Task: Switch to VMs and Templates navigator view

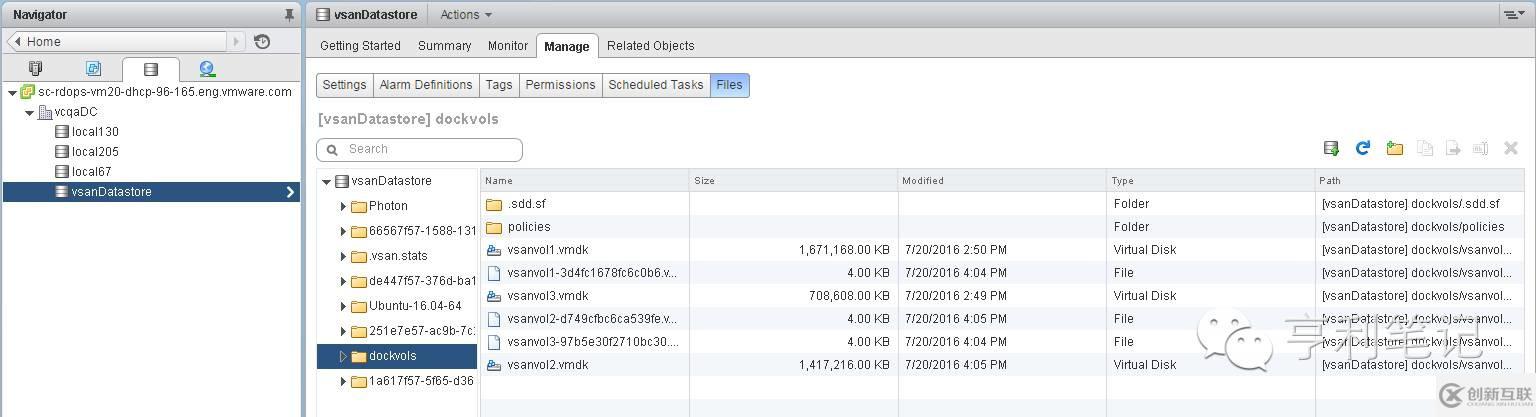Action: click(93, 69)
